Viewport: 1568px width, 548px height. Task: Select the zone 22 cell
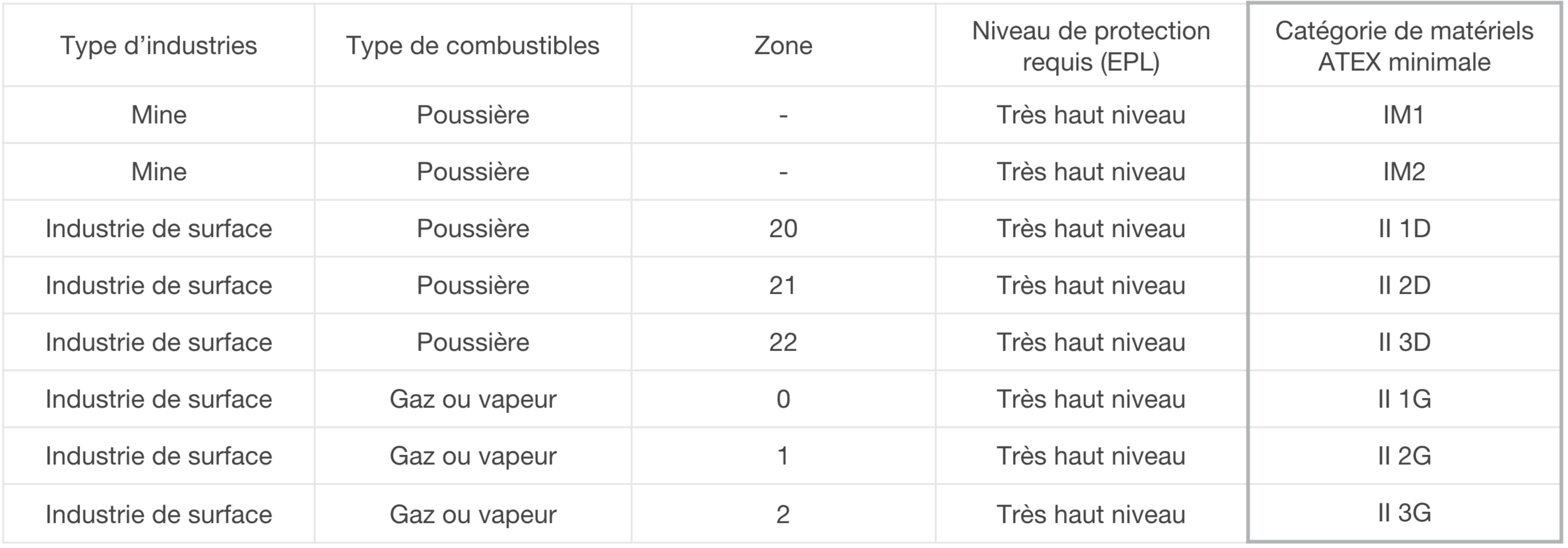(783, 342)
